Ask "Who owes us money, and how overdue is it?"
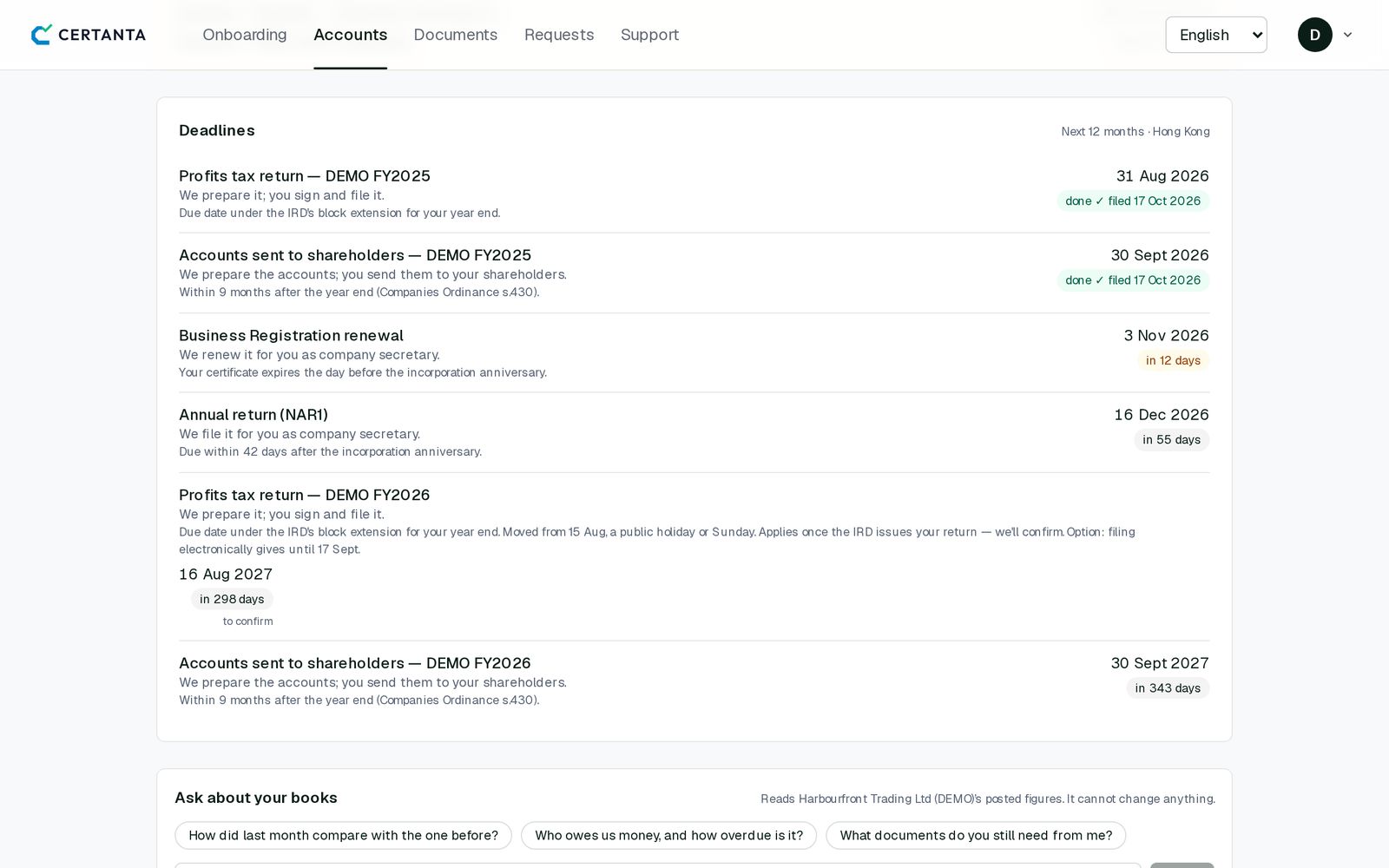 (x=668, y=835)
